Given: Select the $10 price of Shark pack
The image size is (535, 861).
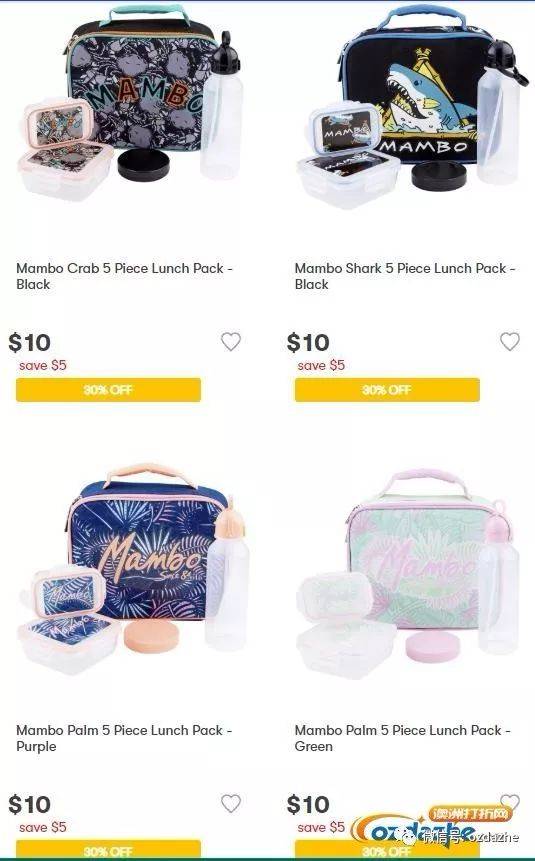Looking at the screenshot, I should coord(308,343).
